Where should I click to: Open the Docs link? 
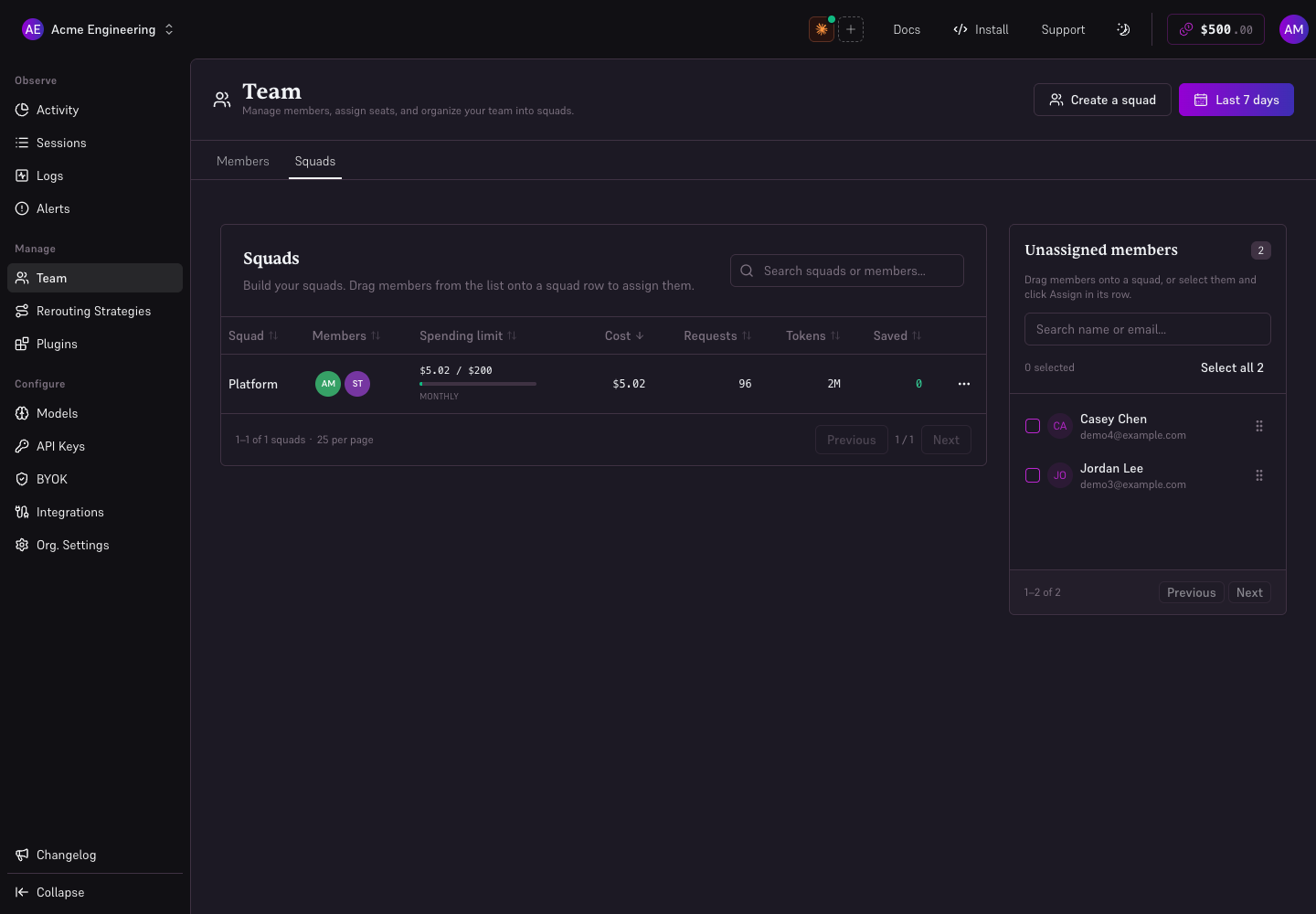[x=907, y=29]
